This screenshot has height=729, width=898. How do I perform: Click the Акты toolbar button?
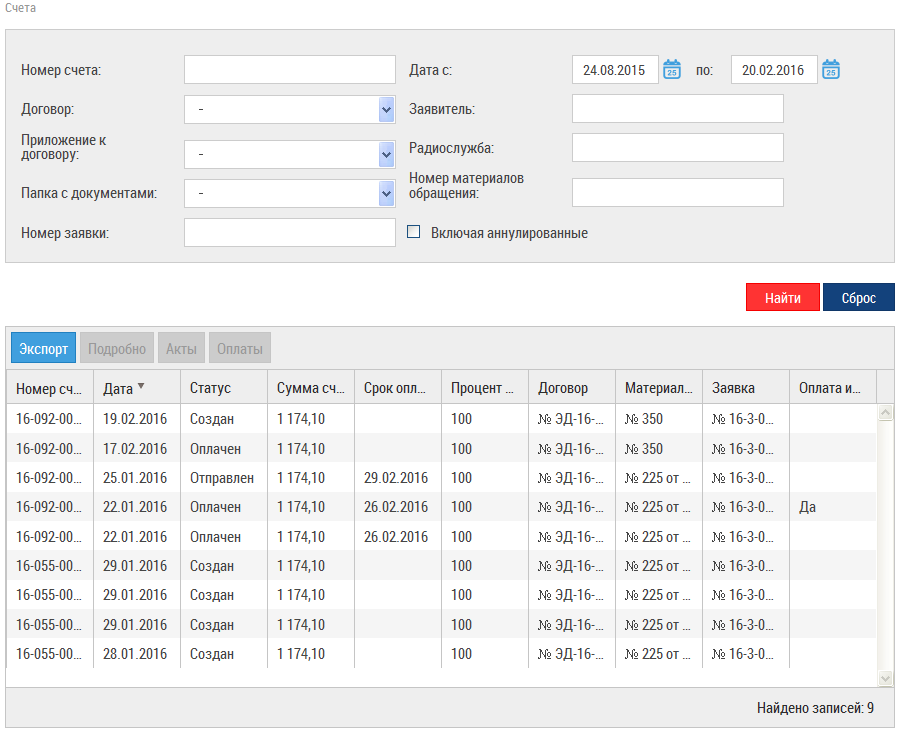pos(181,348)
